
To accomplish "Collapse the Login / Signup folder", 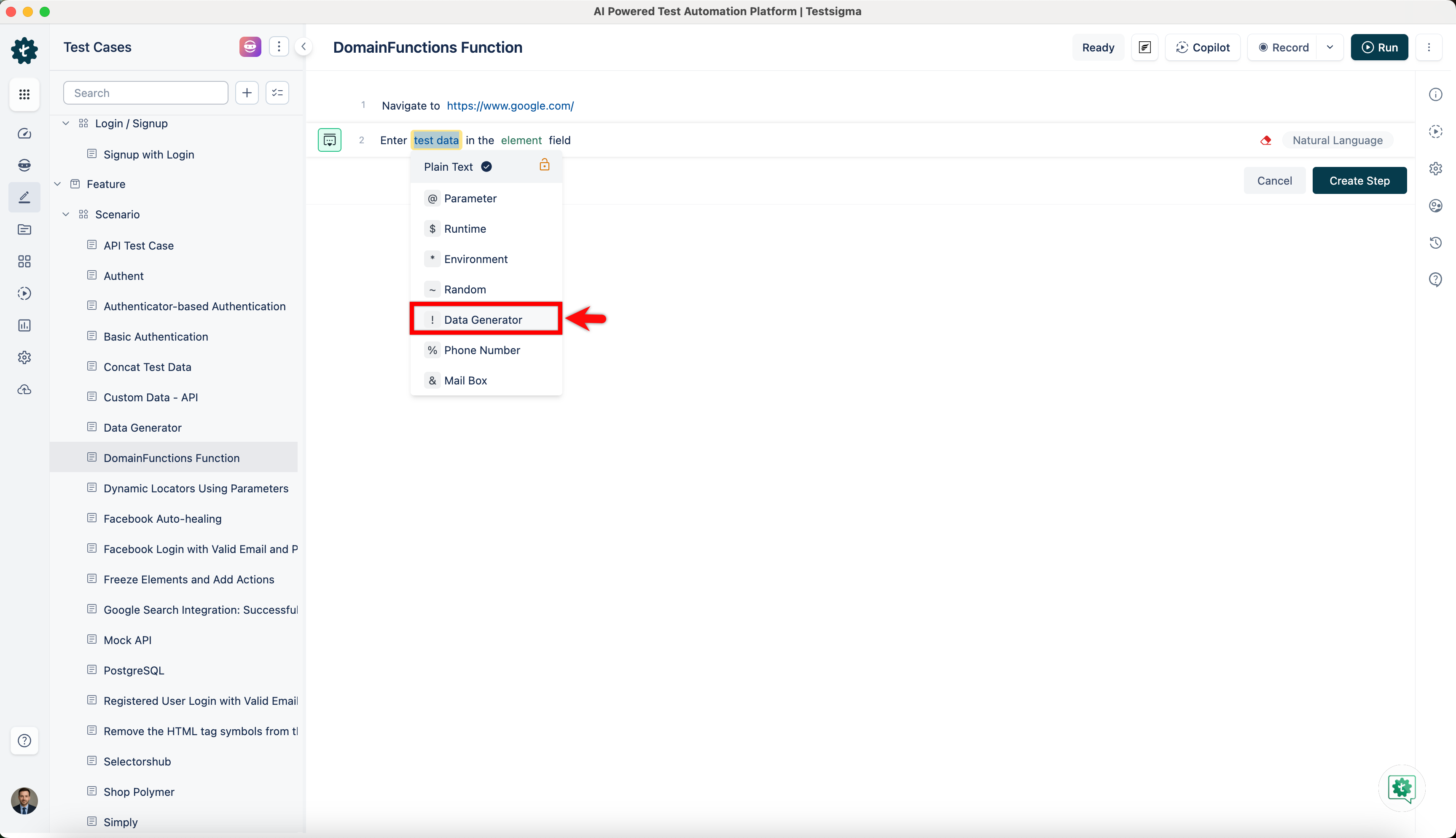I will [x=66, y=123].
